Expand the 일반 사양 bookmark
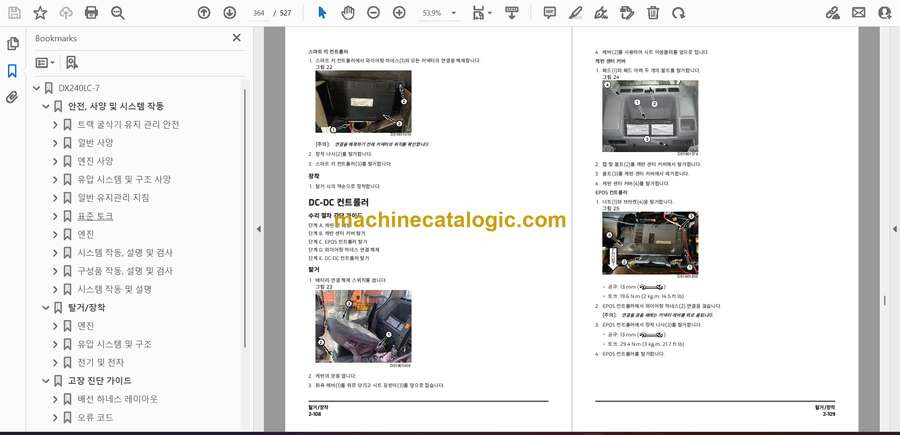The width and height of the screenshot is (900, 435). (55, 143)
